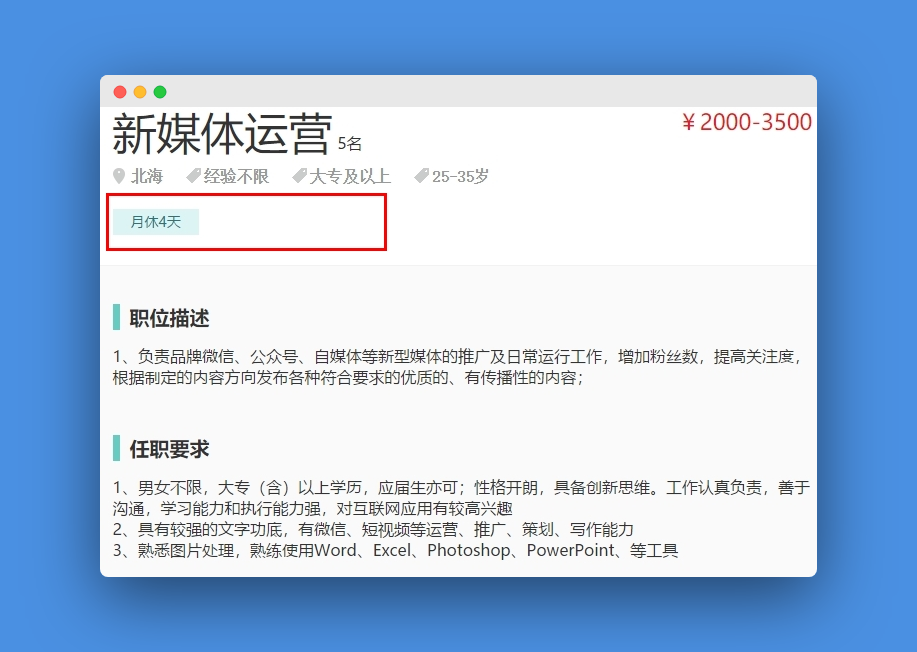Click the red close window button
Viewport: 917px width, 652px height.
coord(120,92)
